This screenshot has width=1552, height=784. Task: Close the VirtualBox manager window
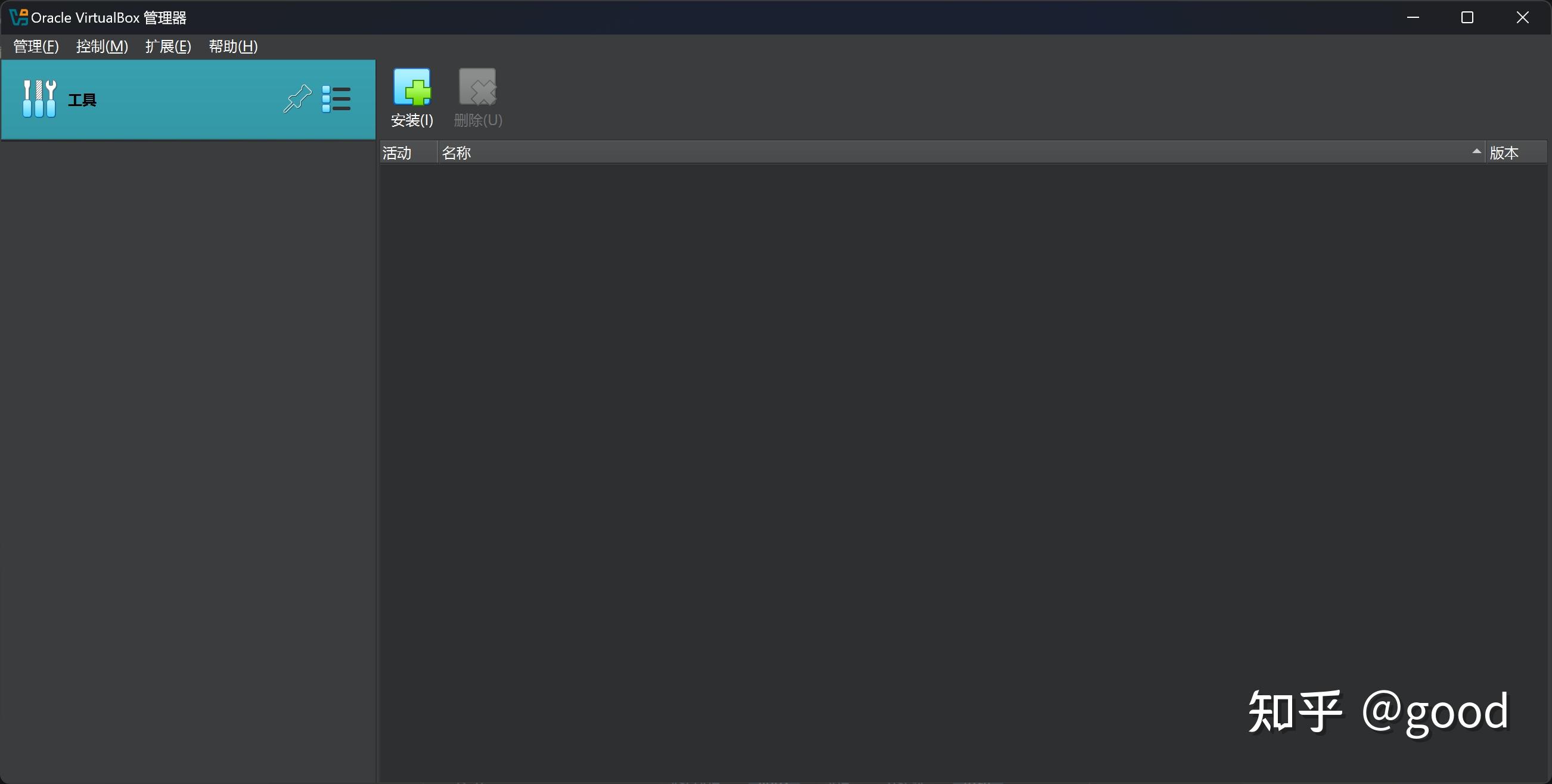pos(1522,17)
